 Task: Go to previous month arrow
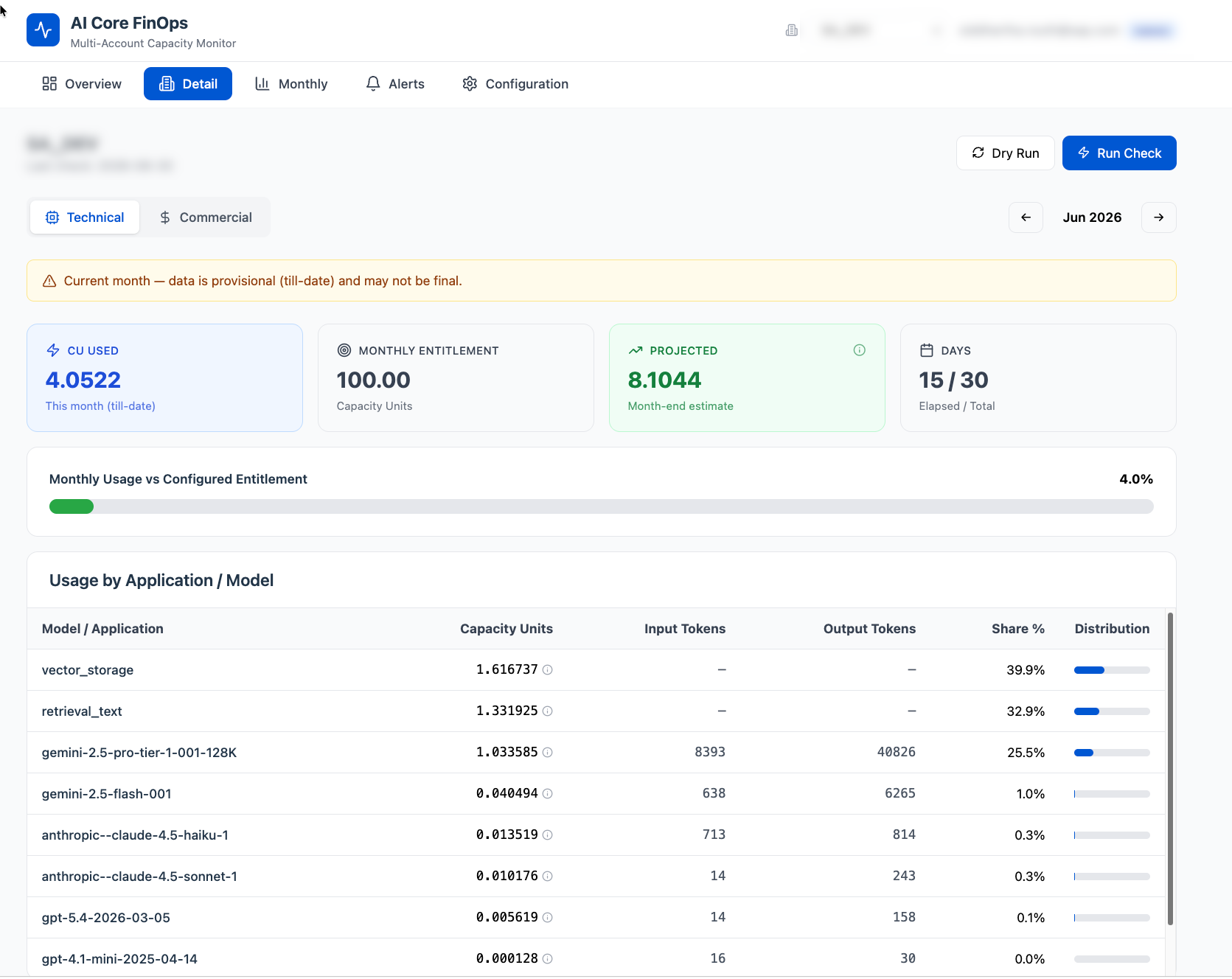click(x=1026, y=217)
